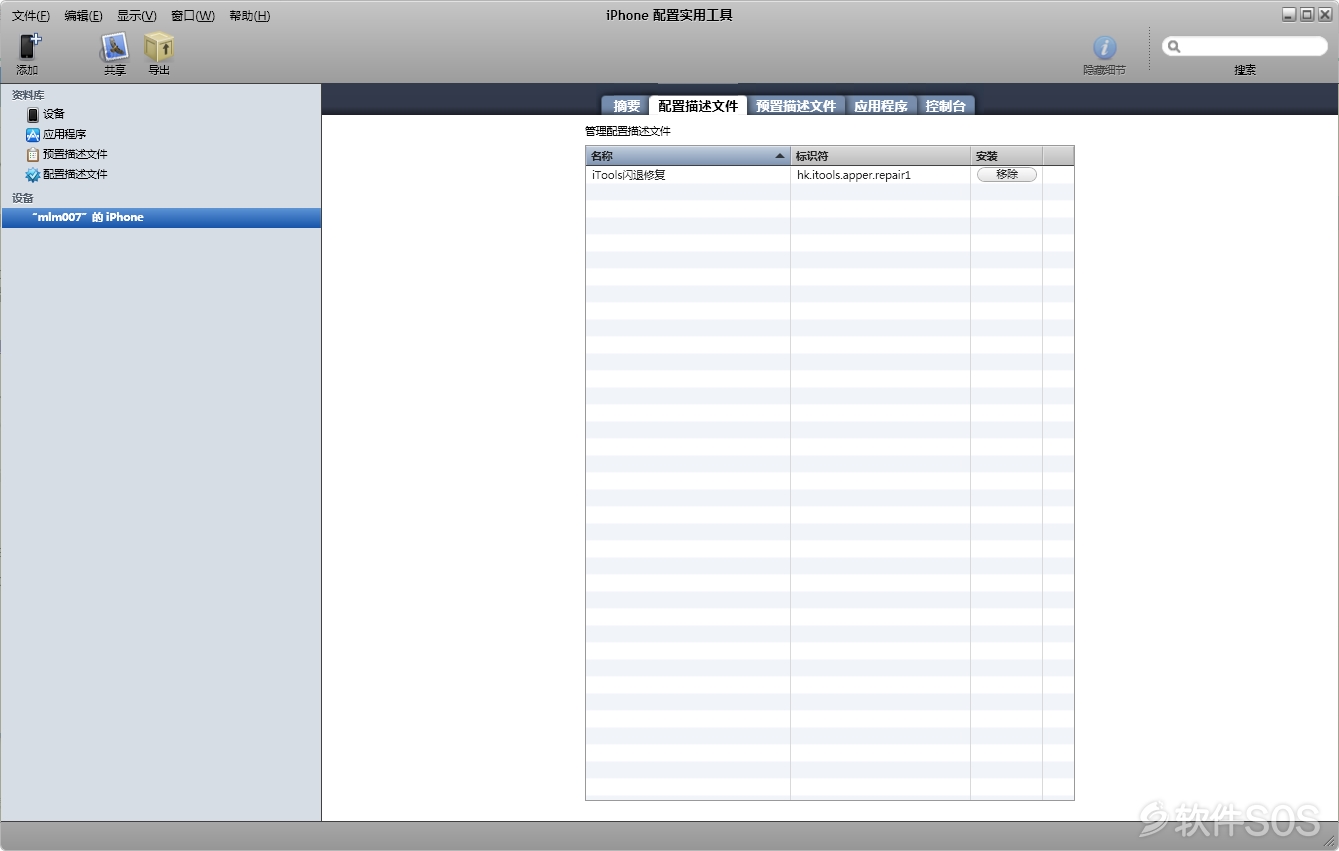Minimize the iPhone 配置实用工具 window
Screen dimensions: 1339x851
[x=1289, y=14]
